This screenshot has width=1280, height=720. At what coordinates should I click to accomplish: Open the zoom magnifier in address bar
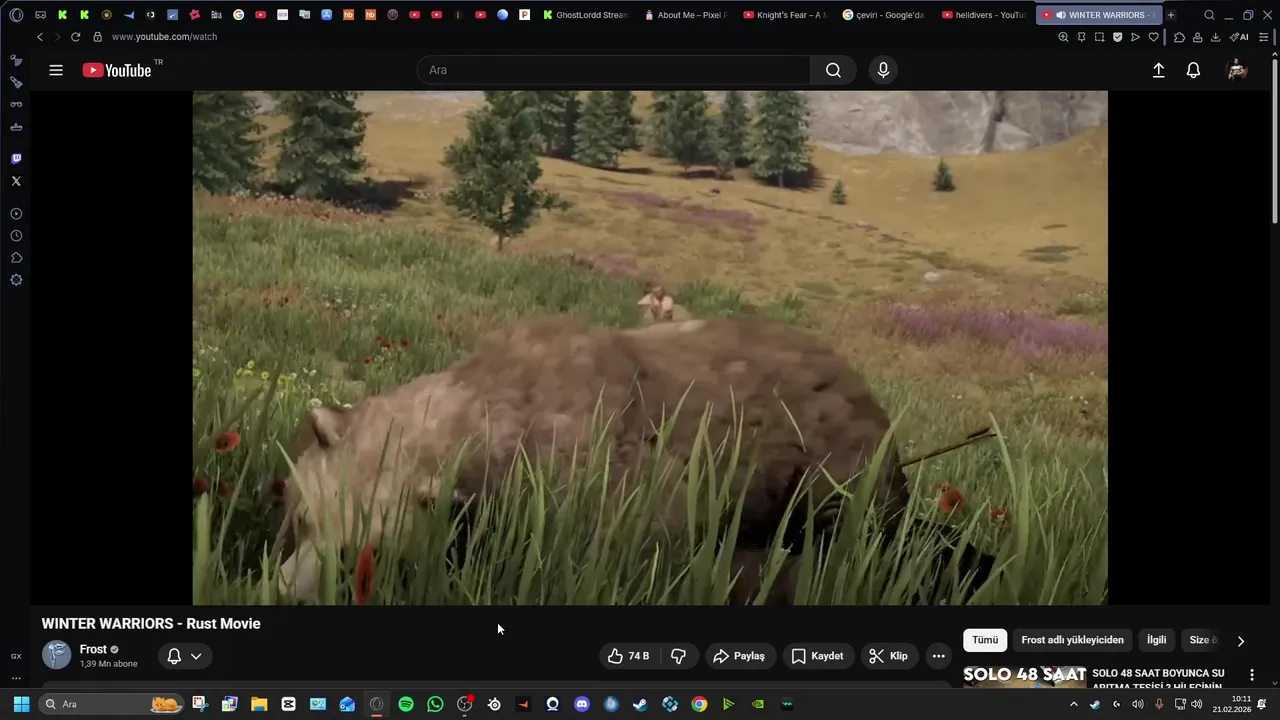pos(1063,37)
